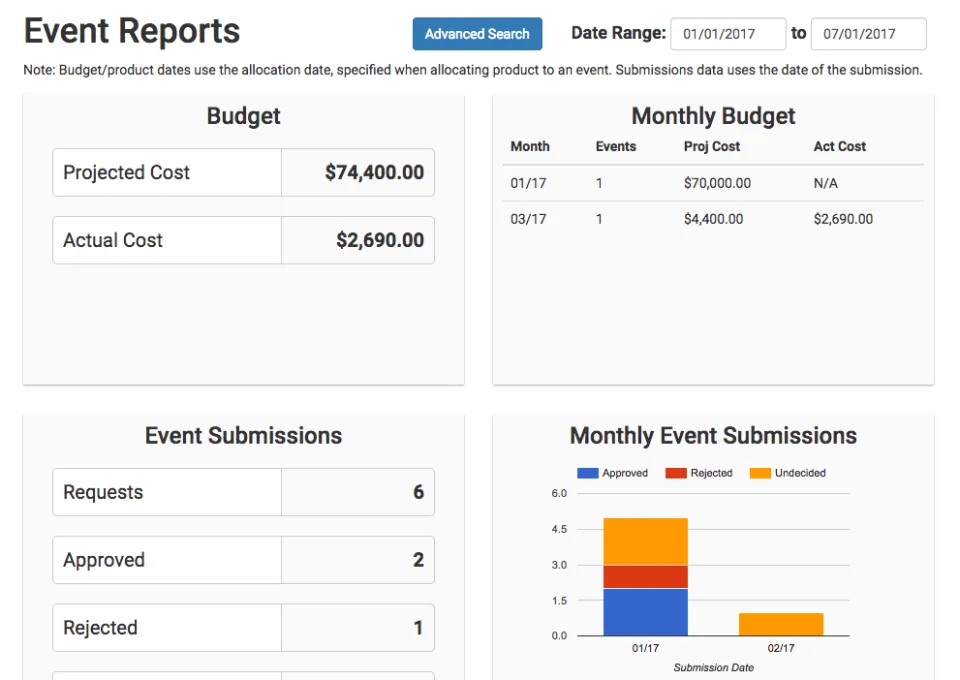Click the N/A actual cost cell
This screenshot has width=960, height=680.
[x=825, y=183]
